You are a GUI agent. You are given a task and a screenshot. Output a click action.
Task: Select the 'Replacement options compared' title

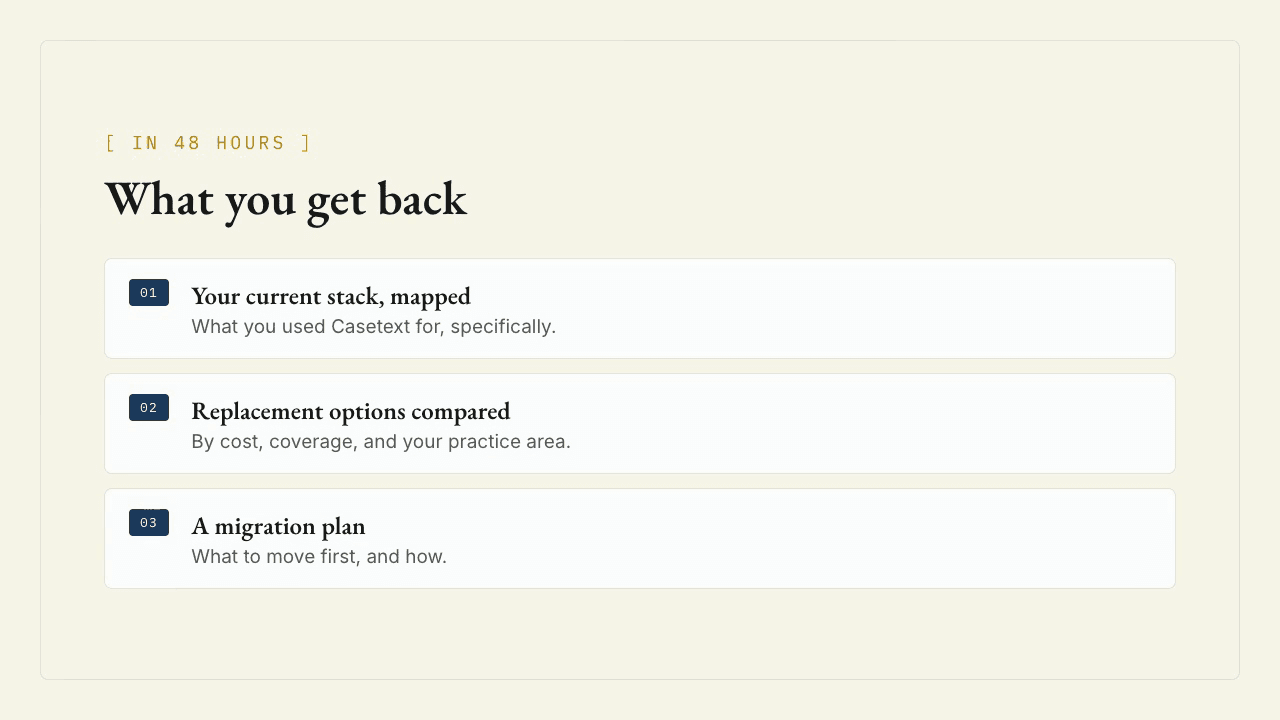coord(351,411)
